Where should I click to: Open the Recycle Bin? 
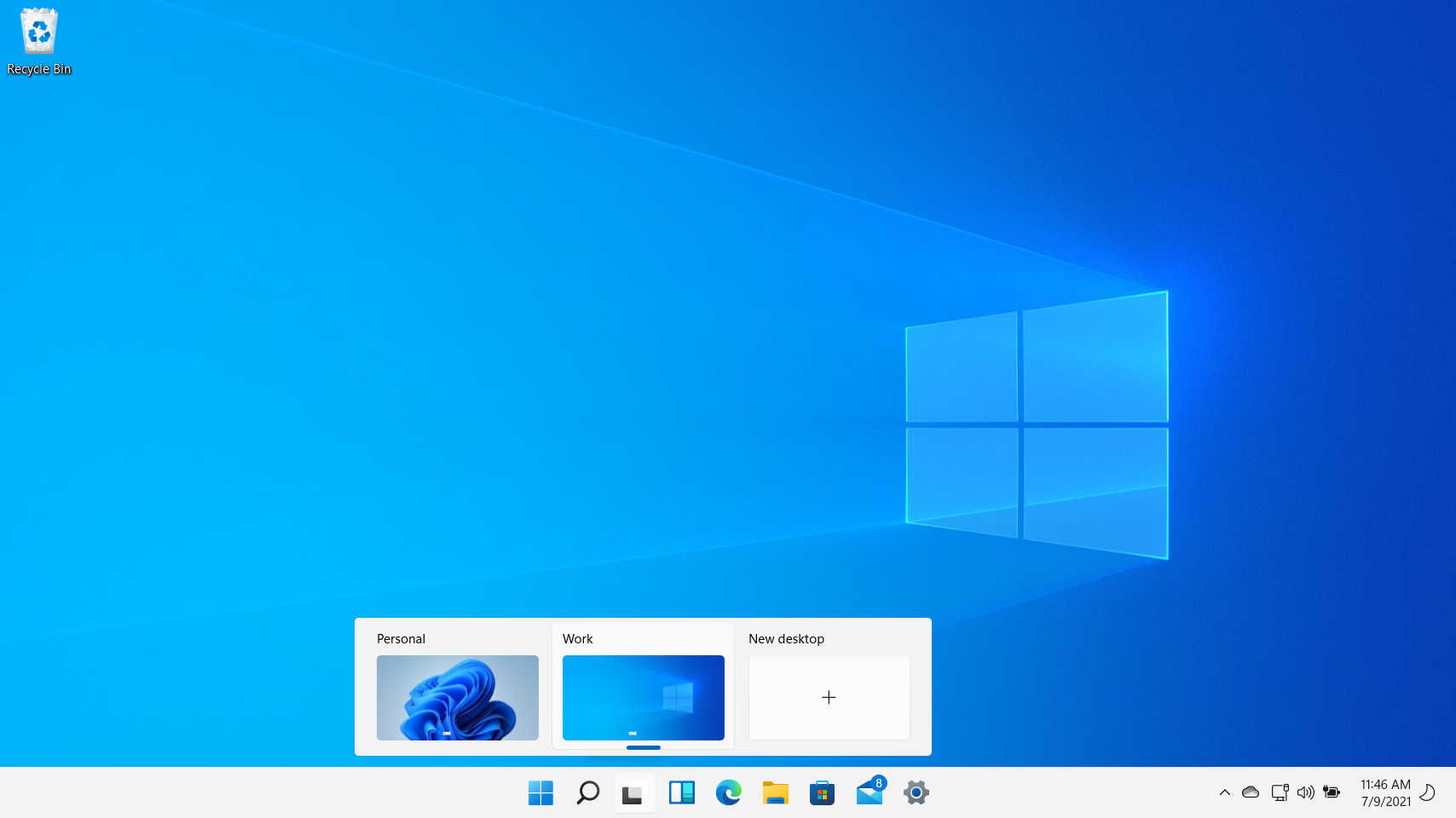tap(38, 34)
